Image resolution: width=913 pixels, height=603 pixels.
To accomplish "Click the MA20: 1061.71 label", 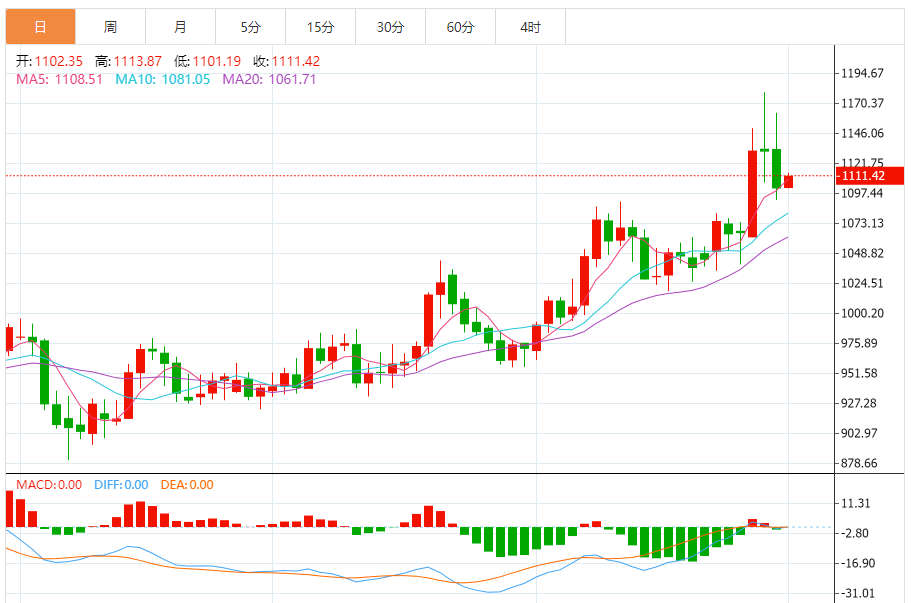I will (269, 79).
